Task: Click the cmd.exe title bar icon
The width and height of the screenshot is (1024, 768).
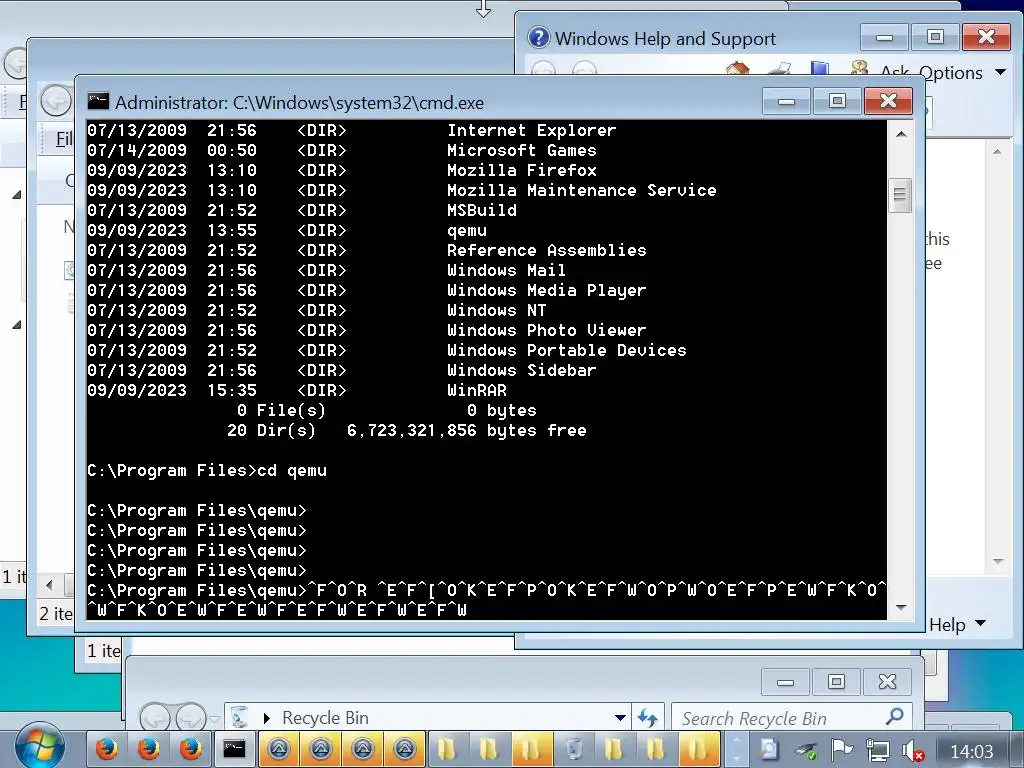Action: coord(98,101)
